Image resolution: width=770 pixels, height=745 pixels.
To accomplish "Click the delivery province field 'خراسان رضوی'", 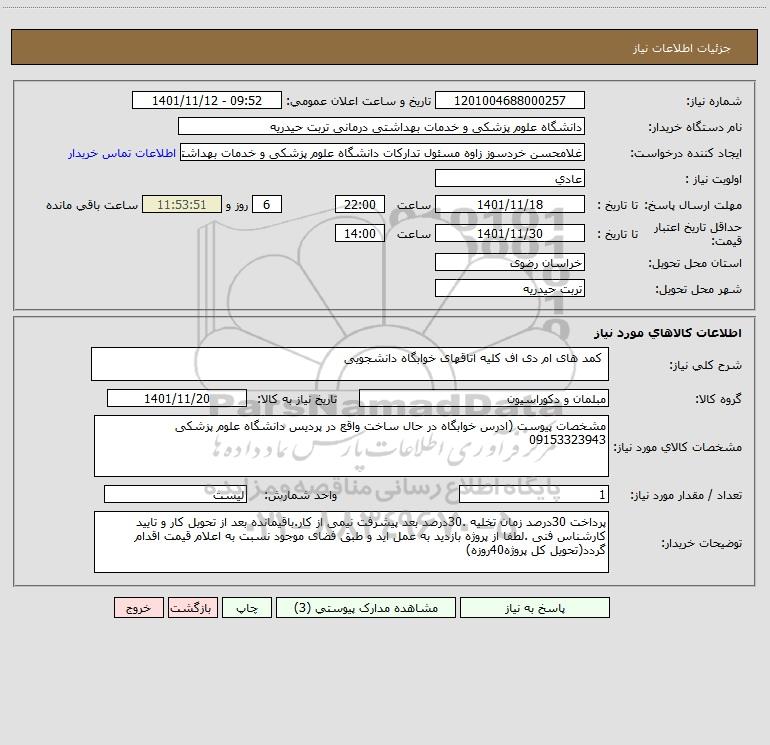I will point(510,263).
